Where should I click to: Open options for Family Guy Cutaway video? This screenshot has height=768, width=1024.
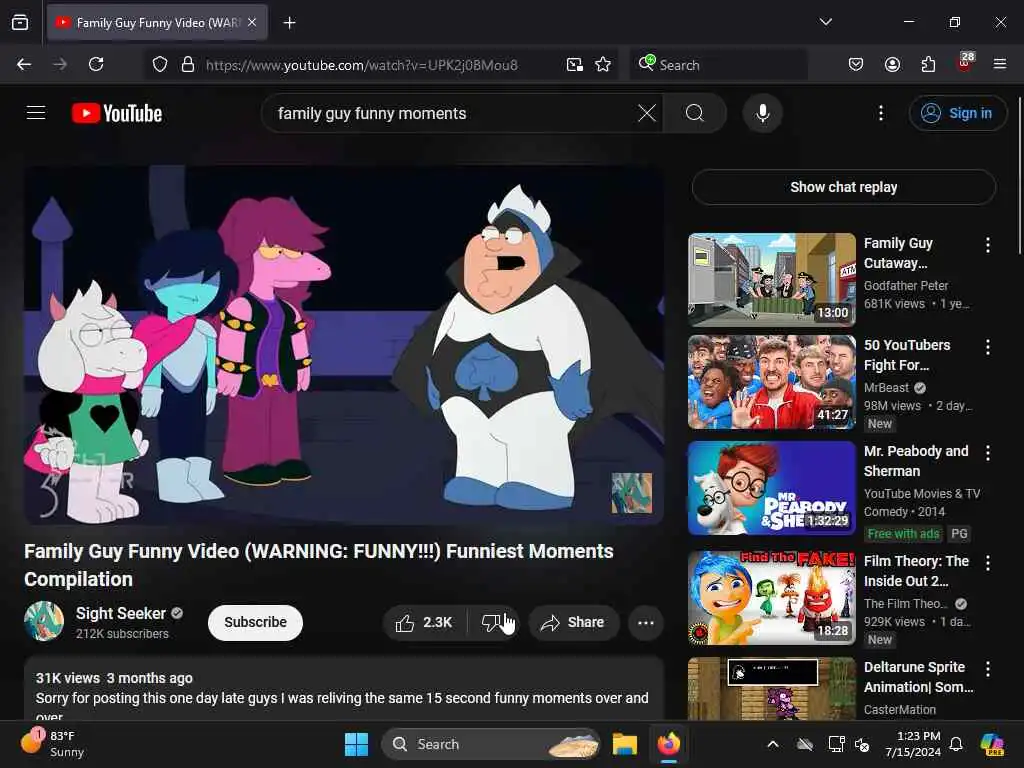pos(987,245)
